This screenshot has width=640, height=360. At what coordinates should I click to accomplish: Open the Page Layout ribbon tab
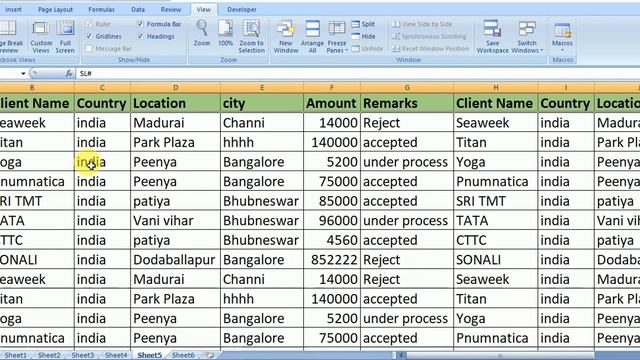(x=55, y=9)
